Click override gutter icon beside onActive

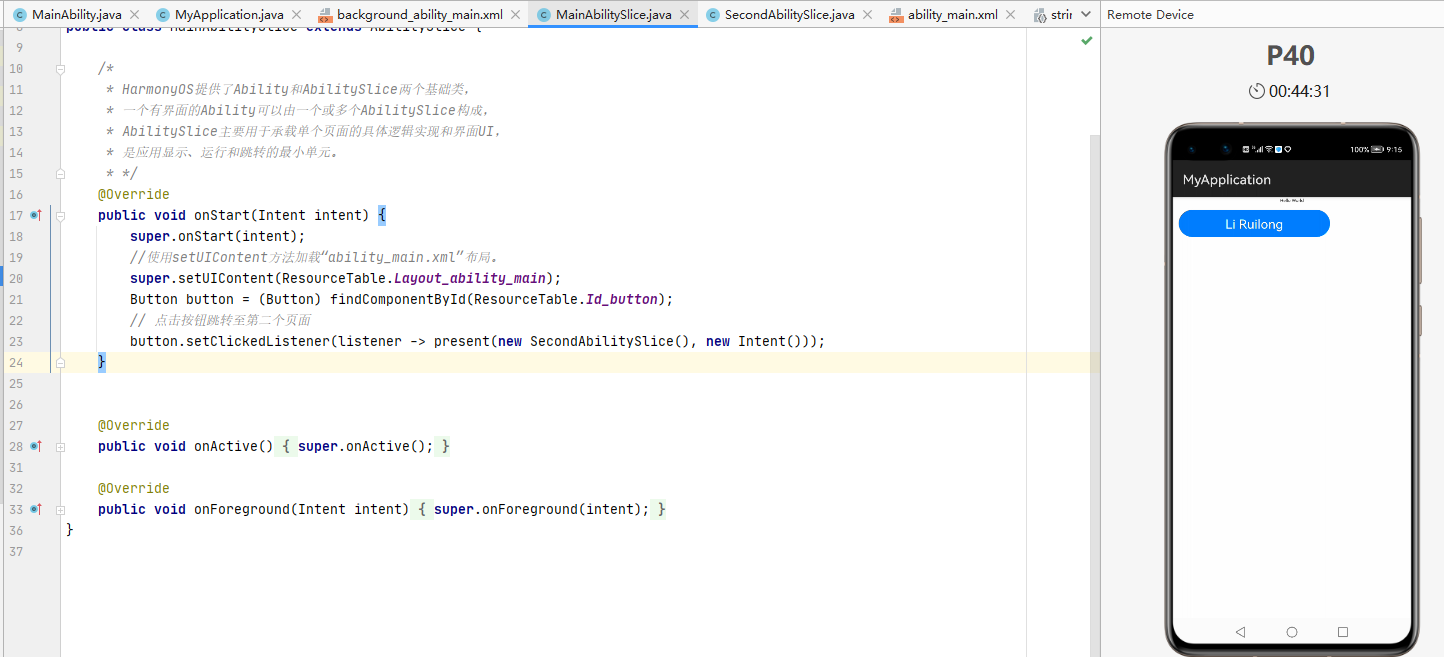click(x=36, y=446)
